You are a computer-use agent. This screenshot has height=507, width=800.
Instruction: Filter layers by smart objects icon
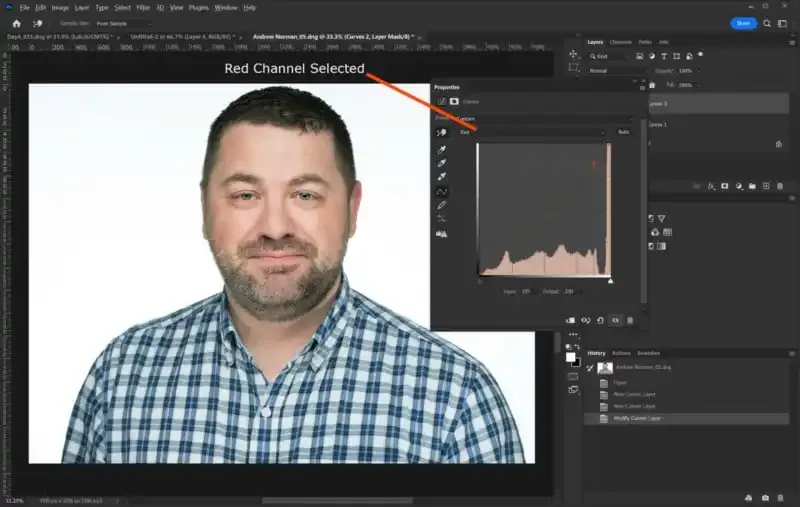pos(689,56)
